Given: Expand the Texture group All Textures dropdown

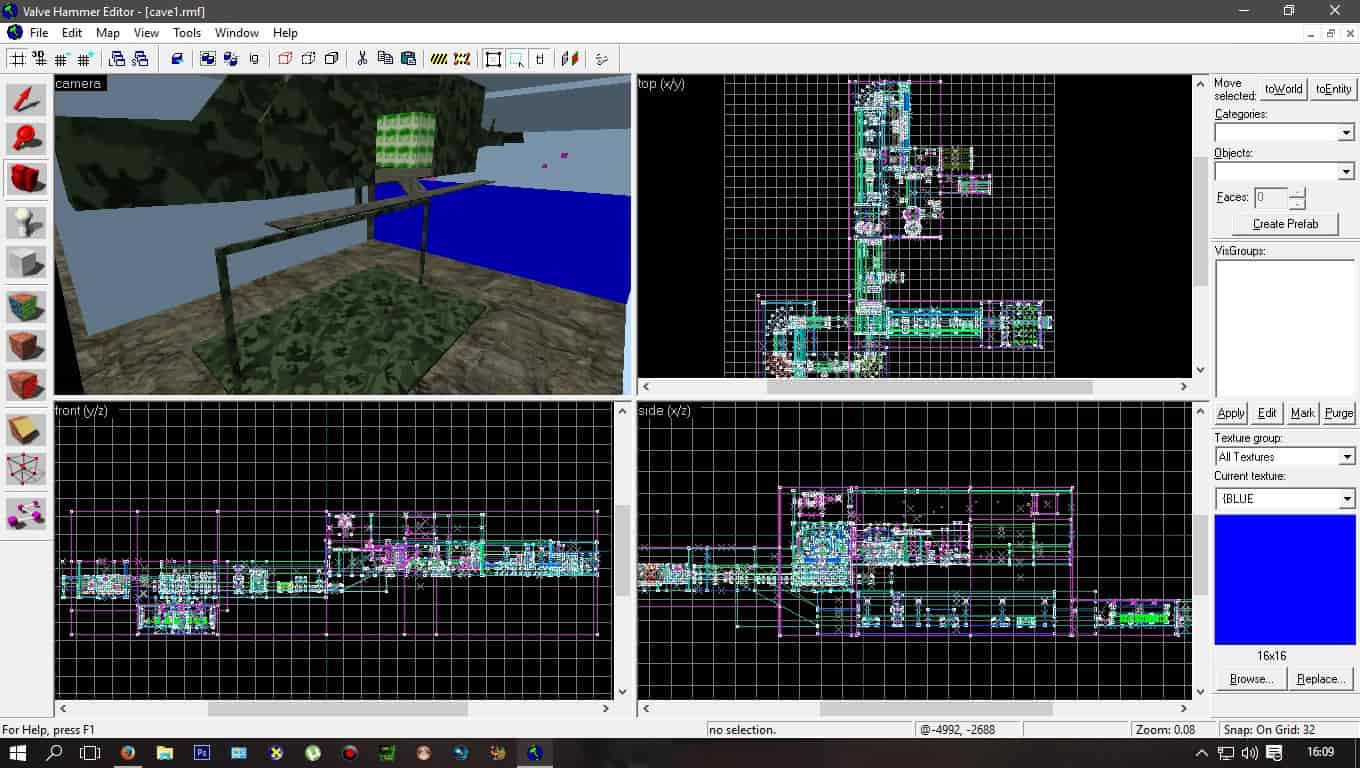Looking at the screenshot, I should point(1345,457).
